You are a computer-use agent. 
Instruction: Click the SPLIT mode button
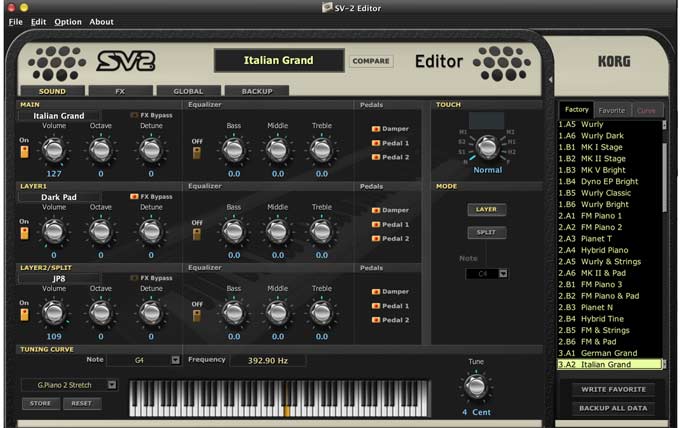486,232
